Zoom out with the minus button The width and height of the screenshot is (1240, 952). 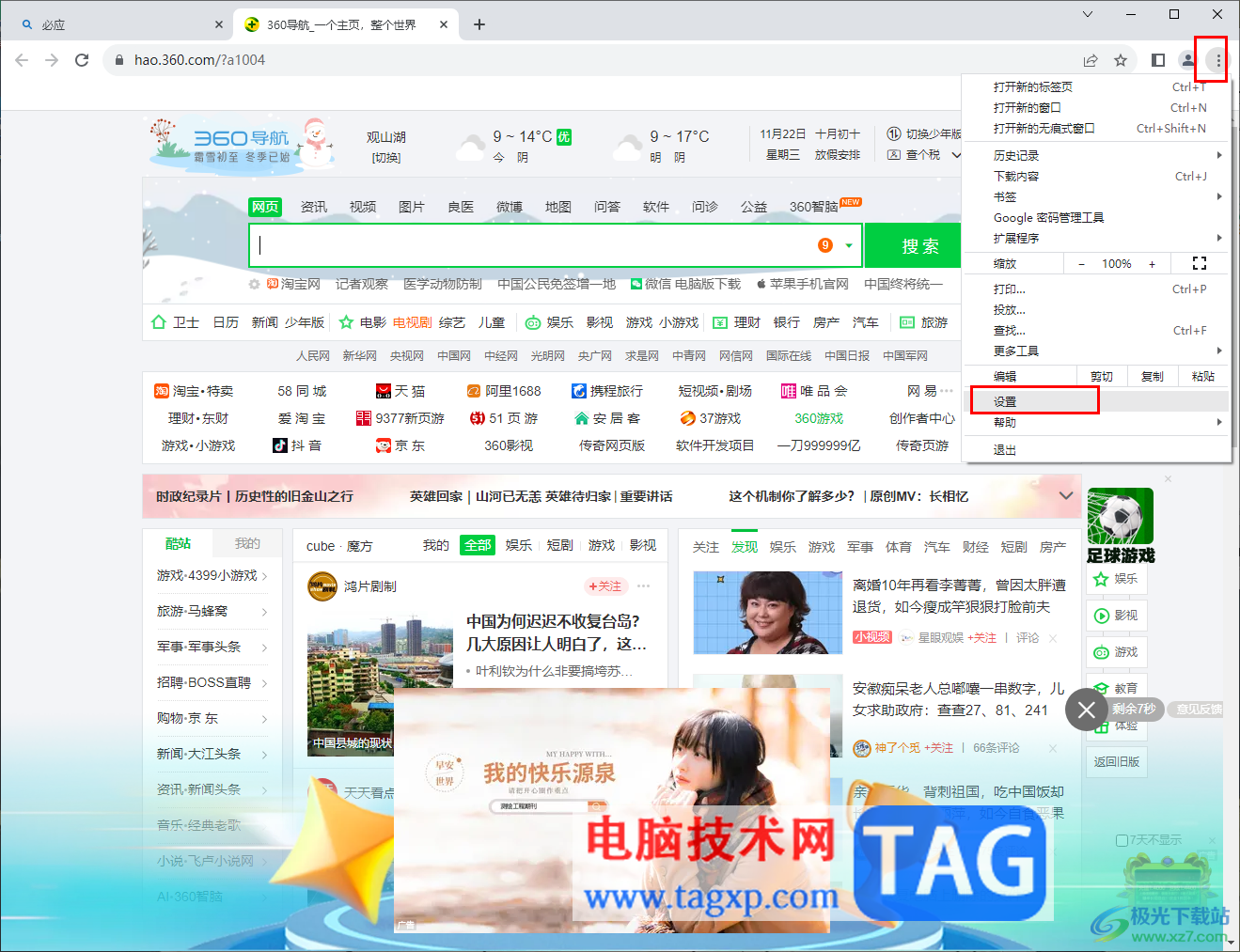(x=1081, y=264)
